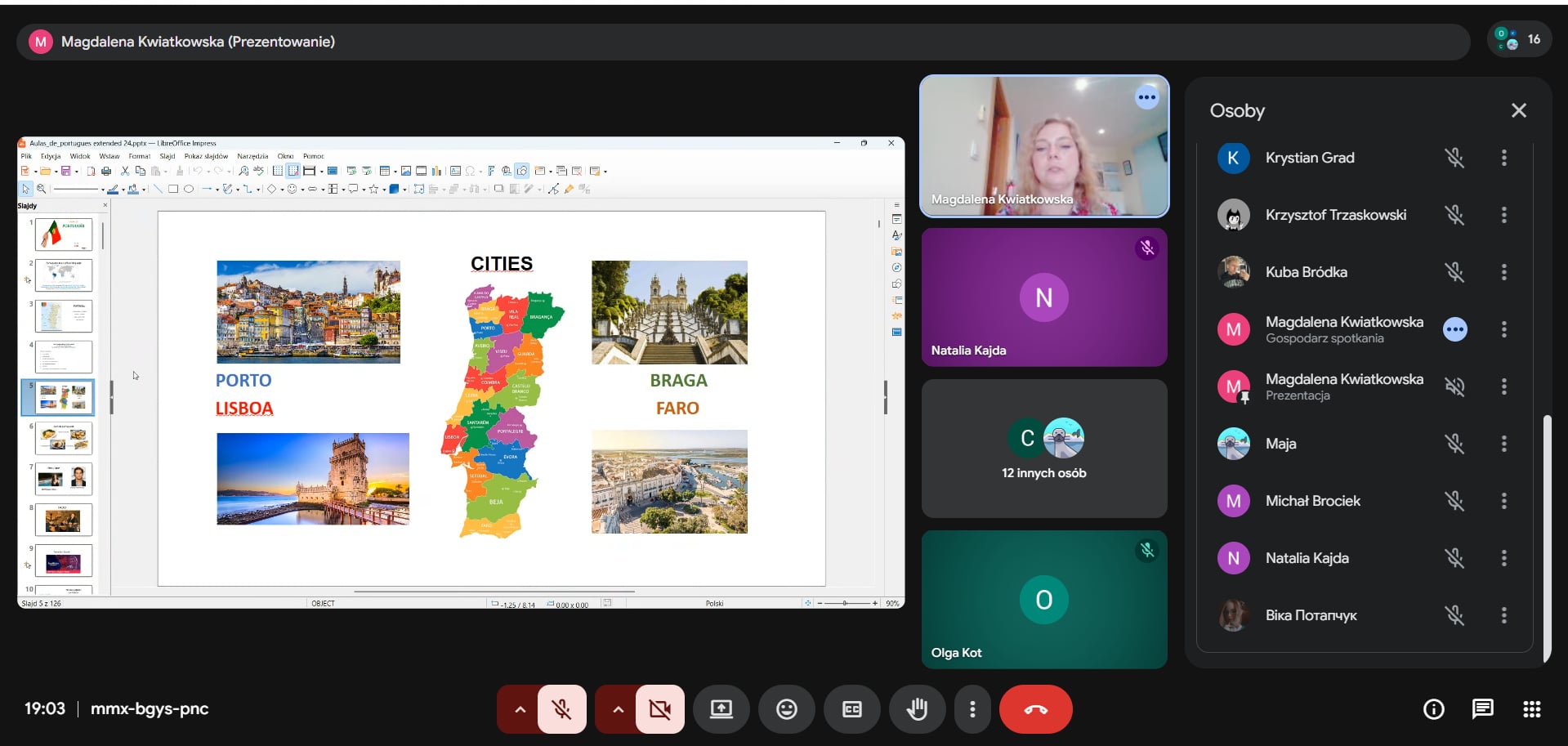
Task: Expand the camera video settings arrow
Action: pos(618,709)
